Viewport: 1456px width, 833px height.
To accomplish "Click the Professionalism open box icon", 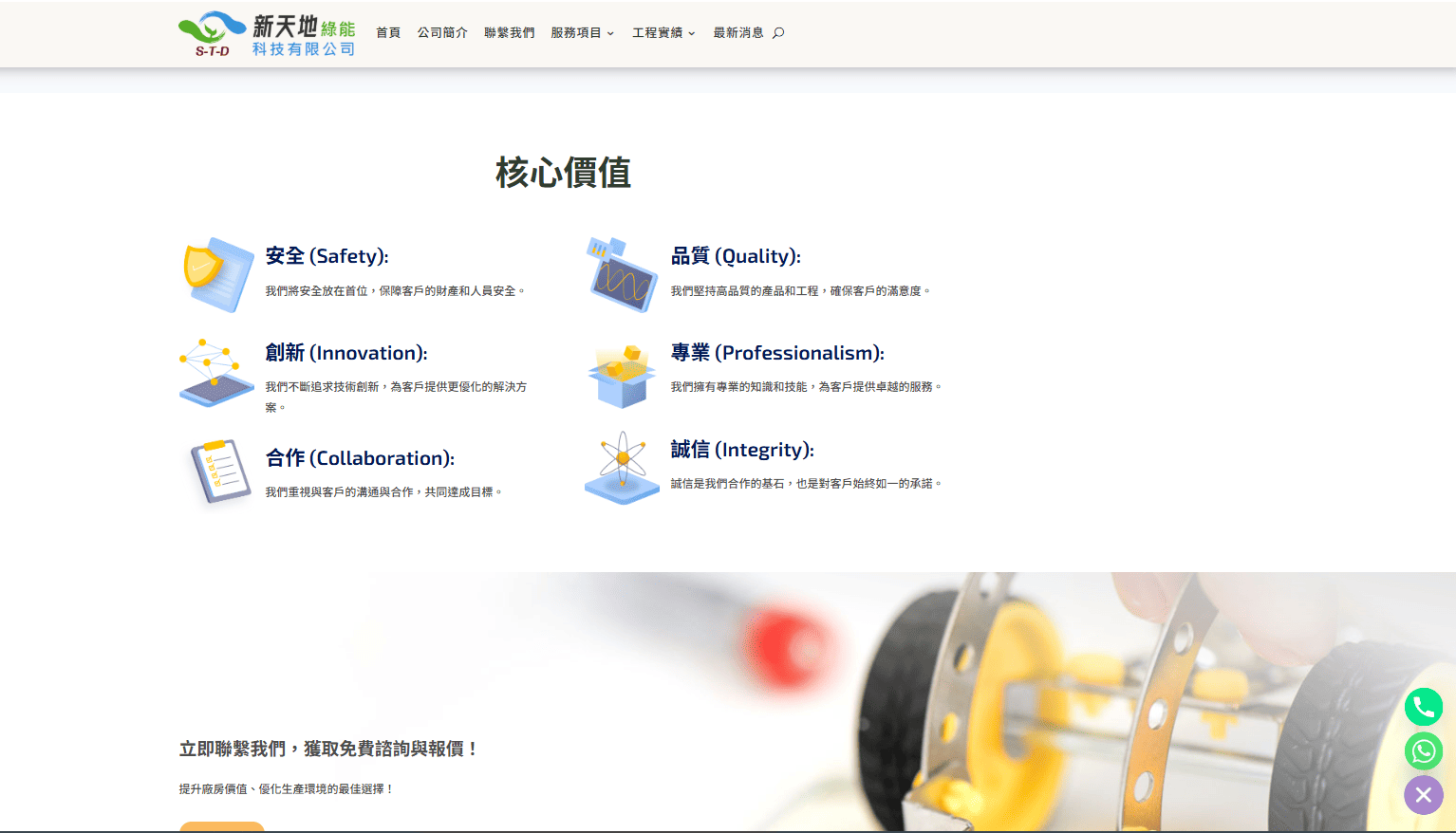I will point(622,377).
